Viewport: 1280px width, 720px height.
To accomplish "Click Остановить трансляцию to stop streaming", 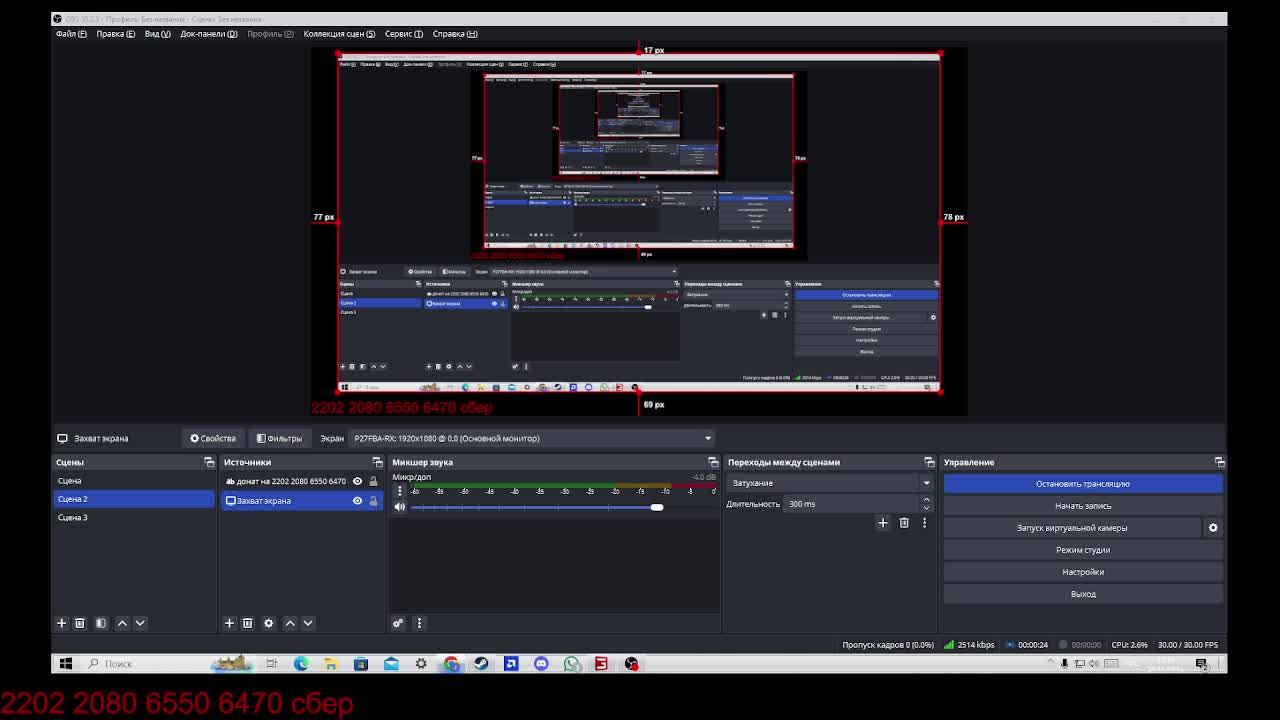I will click(x=1083, y=484).
